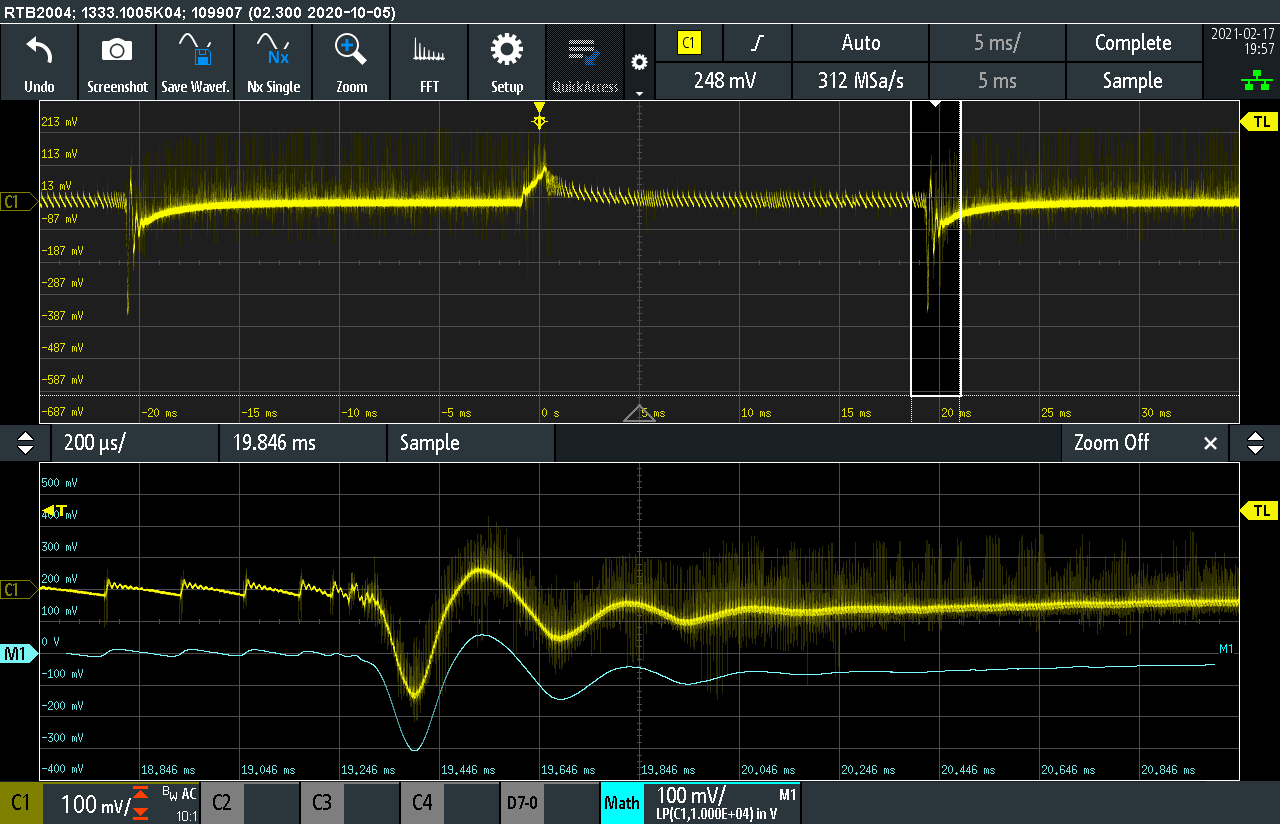This screenshot has height=824, width=1280.
Task: Select the TL trigger level marker in zoom window
Action: (x=1259, y=511)
